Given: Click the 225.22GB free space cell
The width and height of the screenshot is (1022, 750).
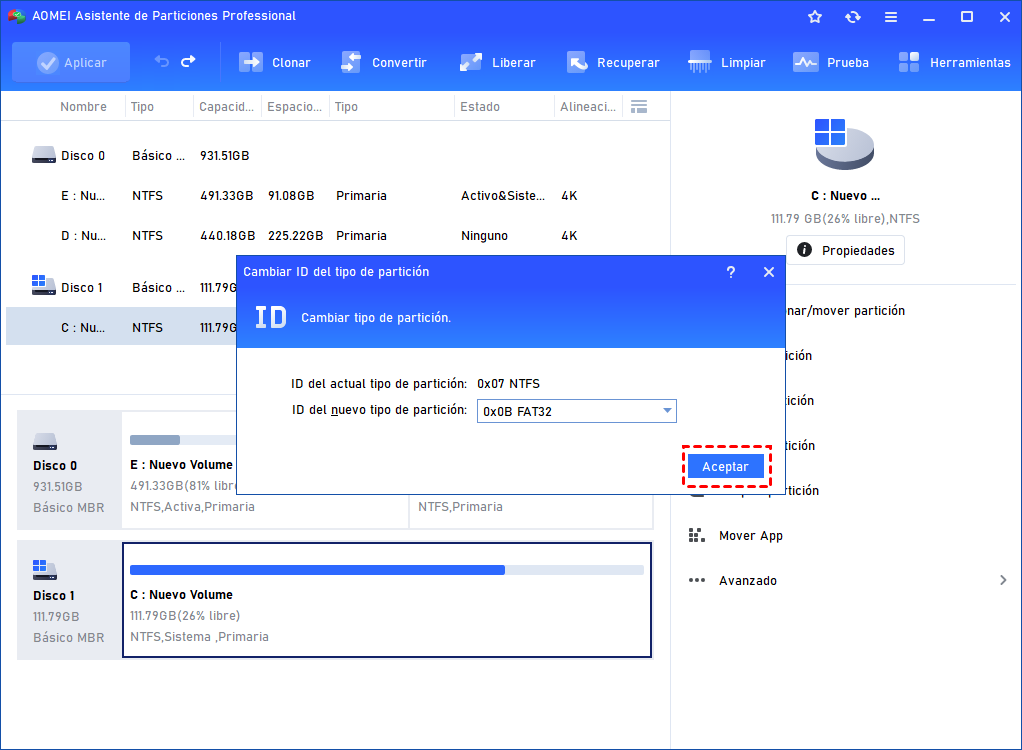Looking at the screenshot, I should [x=295, y=236].
